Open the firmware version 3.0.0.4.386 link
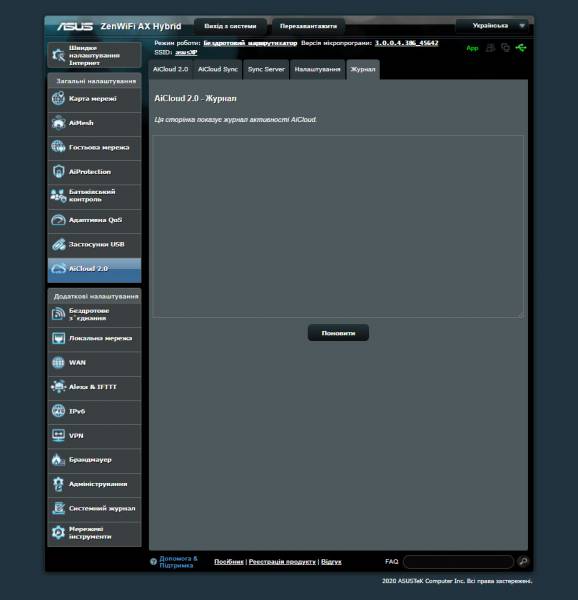The width and height of the screenshot is (578, 600). pyautogui.click(x=407, y=43)
